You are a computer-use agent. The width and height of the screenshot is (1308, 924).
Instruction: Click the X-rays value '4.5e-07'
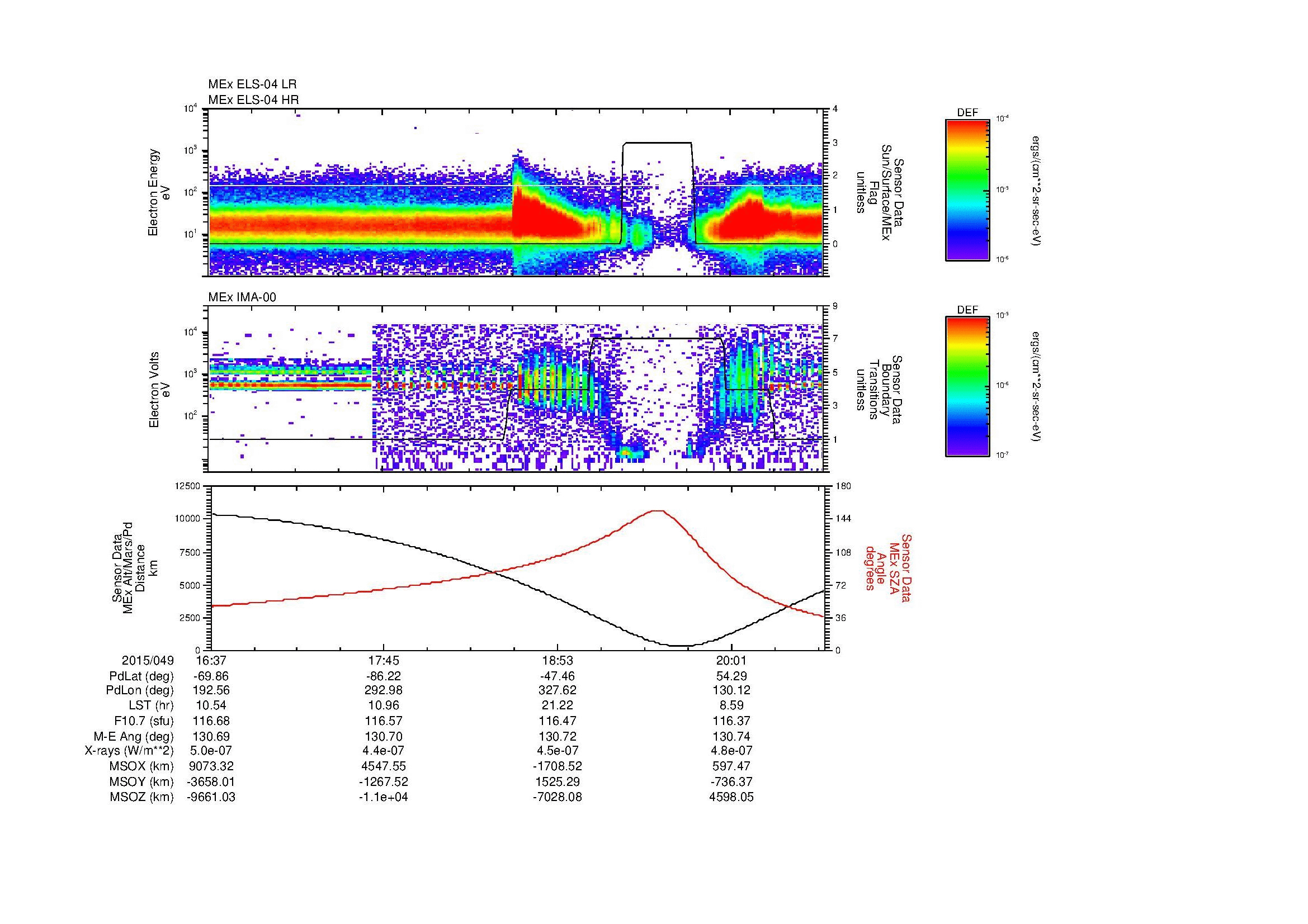point(557,751)
